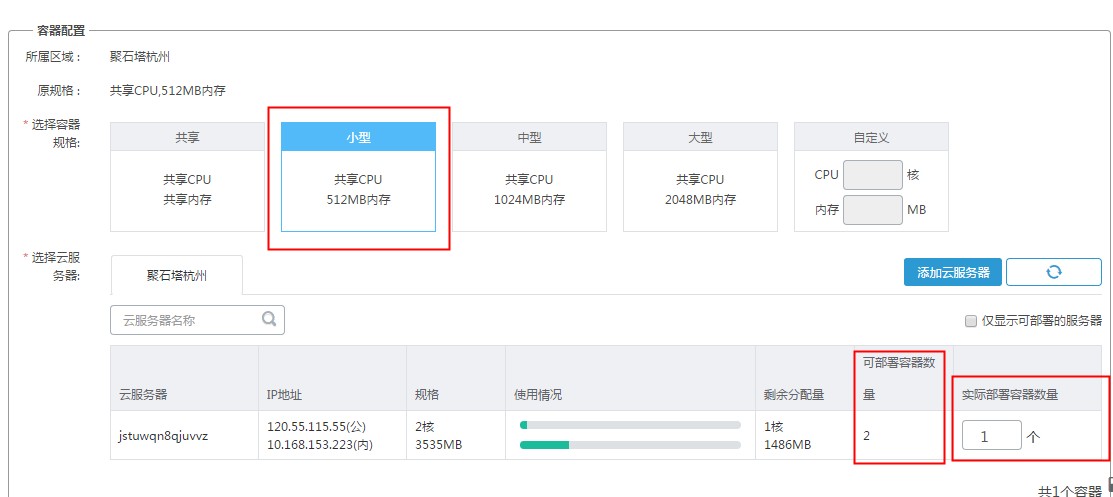Open the 聚石塔杭州 region tab
This screenshot has width=1113, height=497.
click(x=177, y=274)
